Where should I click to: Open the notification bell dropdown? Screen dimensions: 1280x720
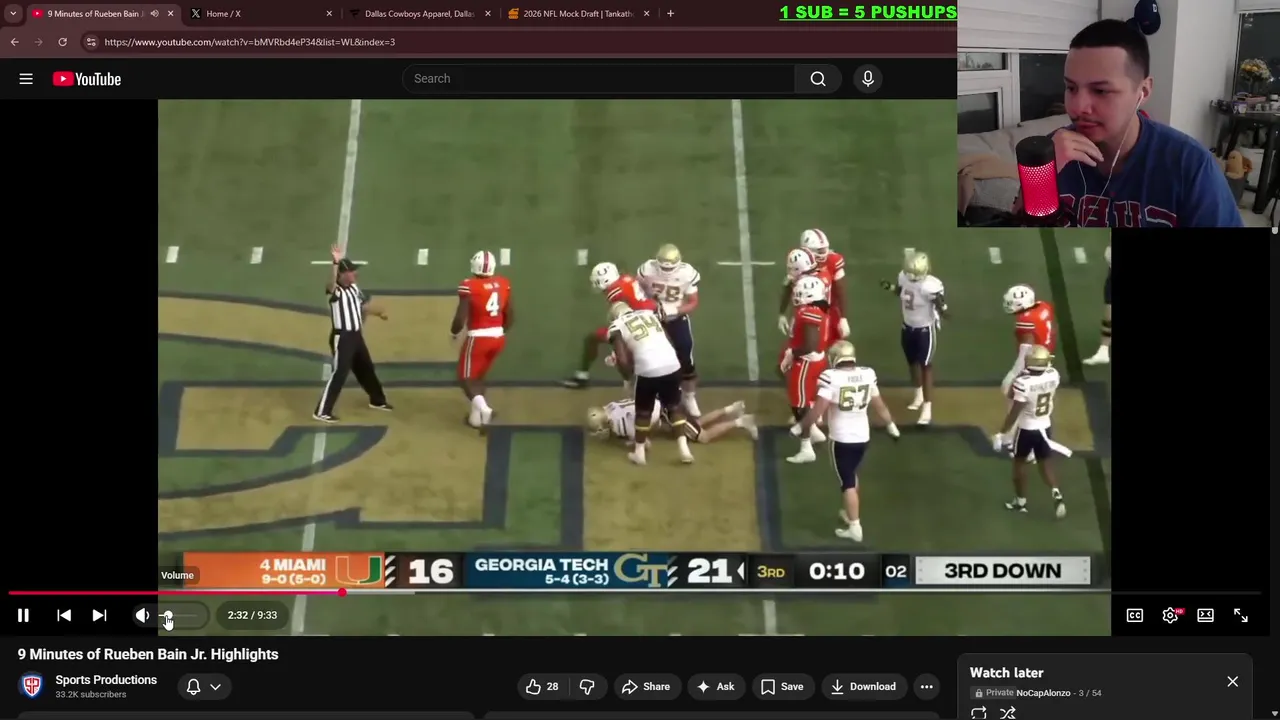(x=203, y=687)
